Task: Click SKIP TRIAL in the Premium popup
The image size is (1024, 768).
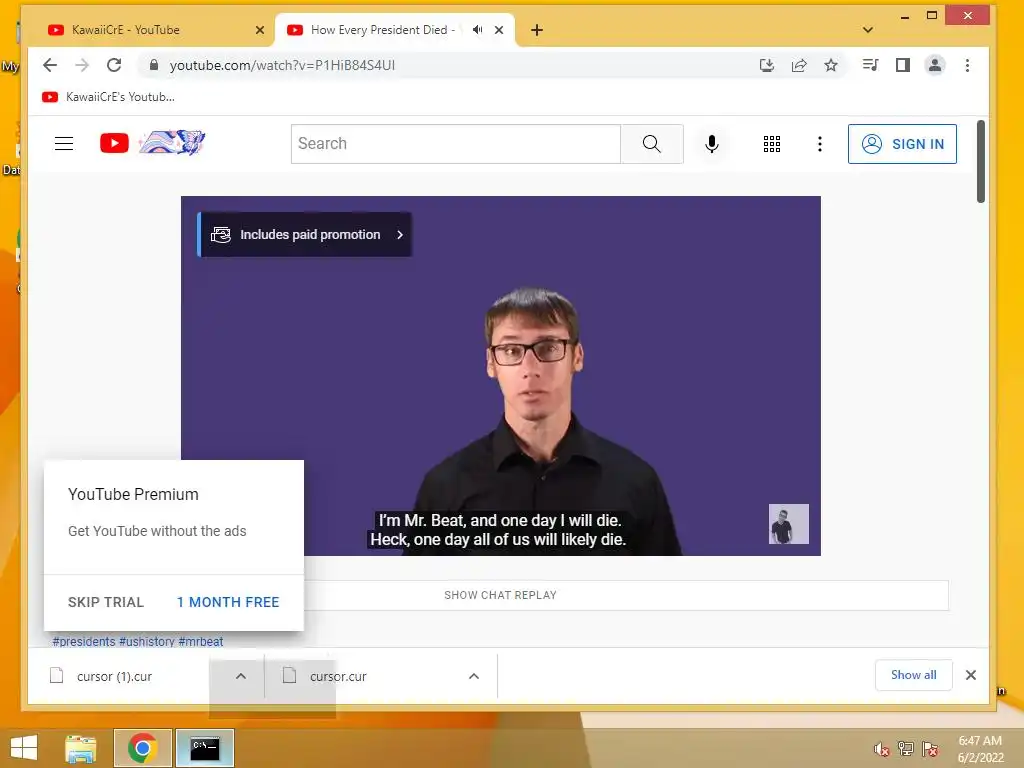Action: [106, 602]
